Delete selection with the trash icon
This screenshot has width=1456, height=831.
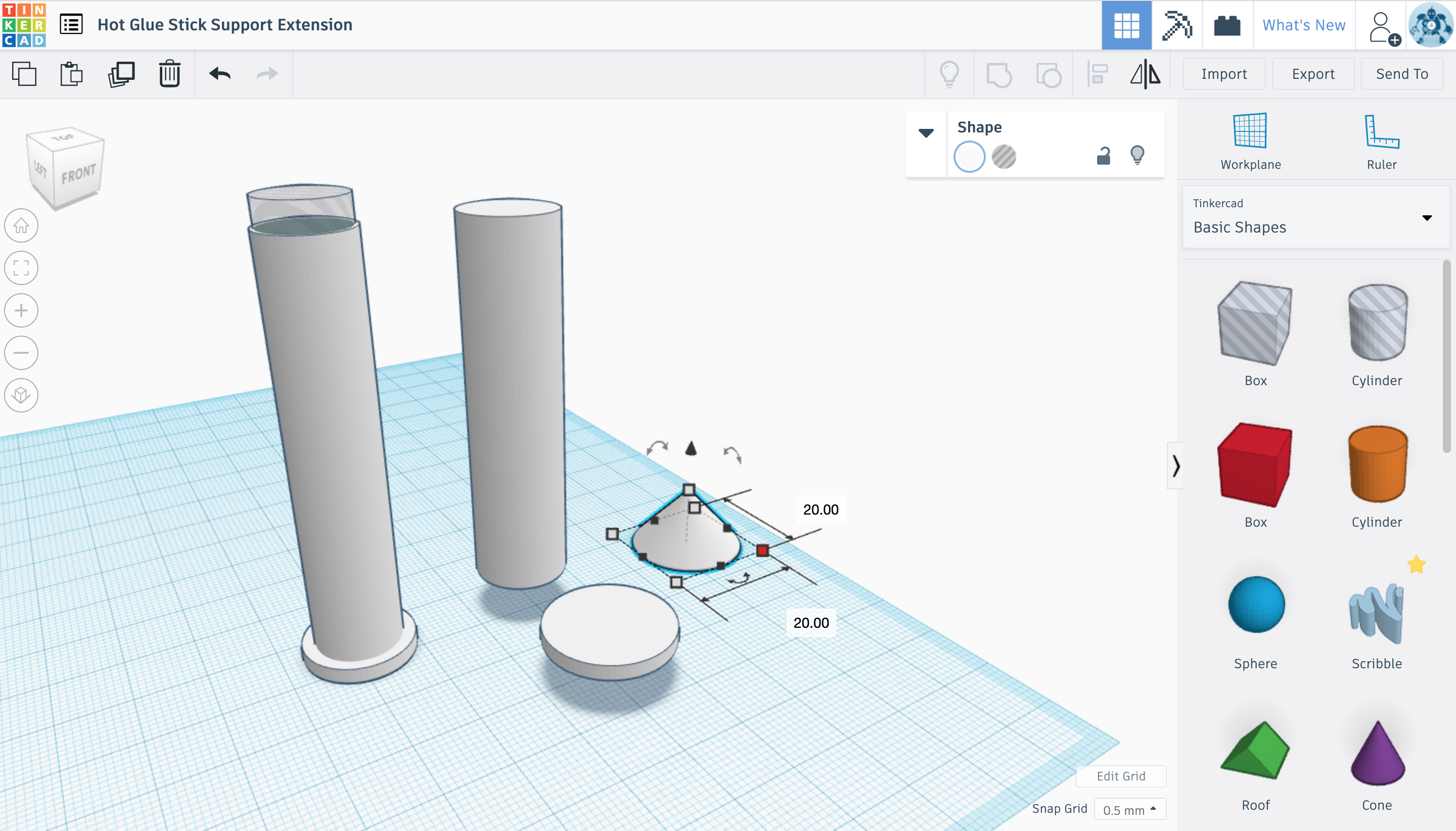point(169,74)
